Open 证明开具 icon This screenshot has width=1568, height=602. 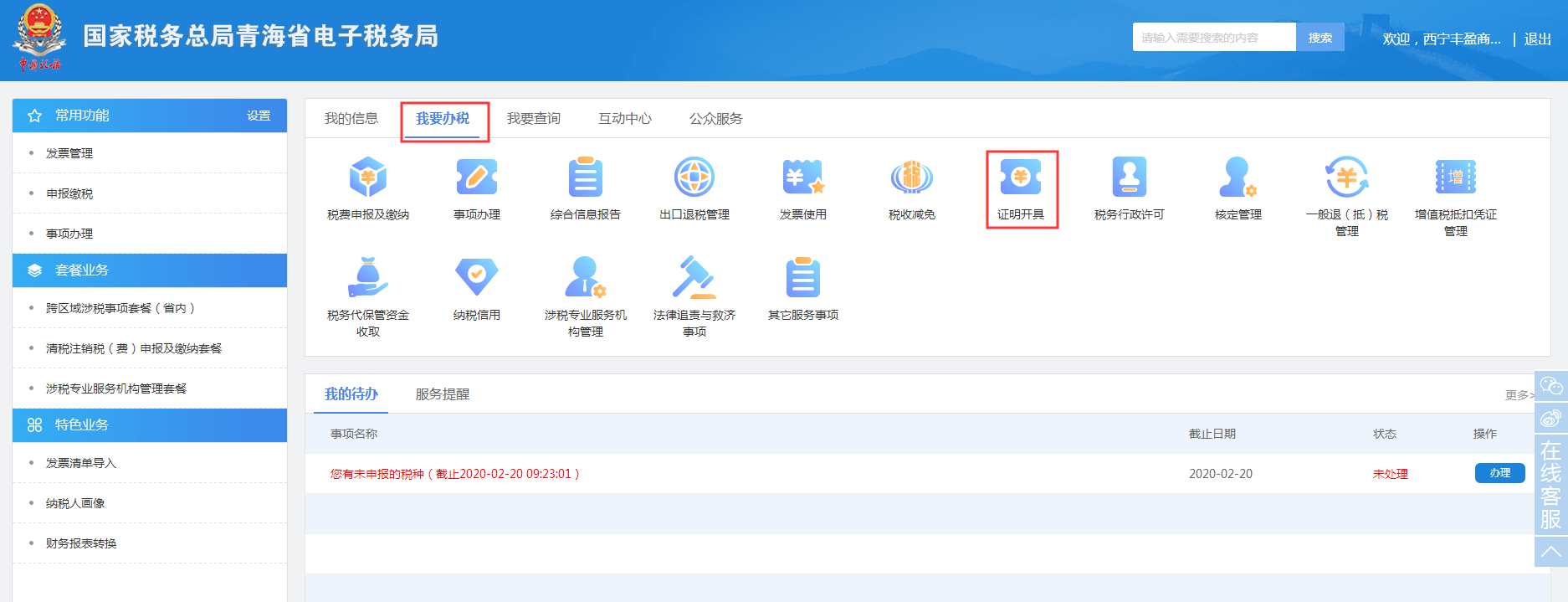tap(1021, 178)
